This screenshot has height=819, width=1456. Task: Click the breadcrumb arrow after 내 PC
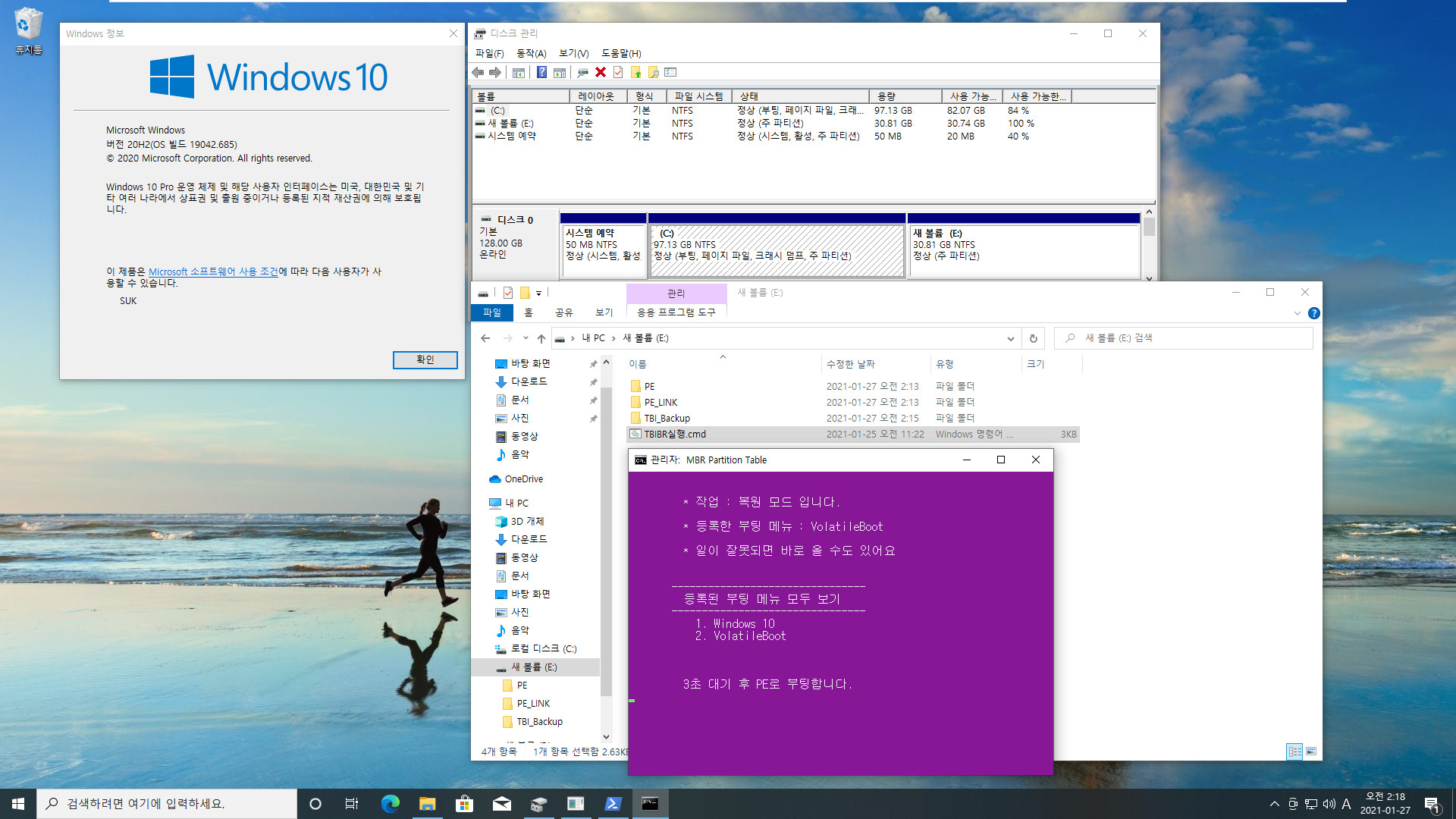point(614,338)
